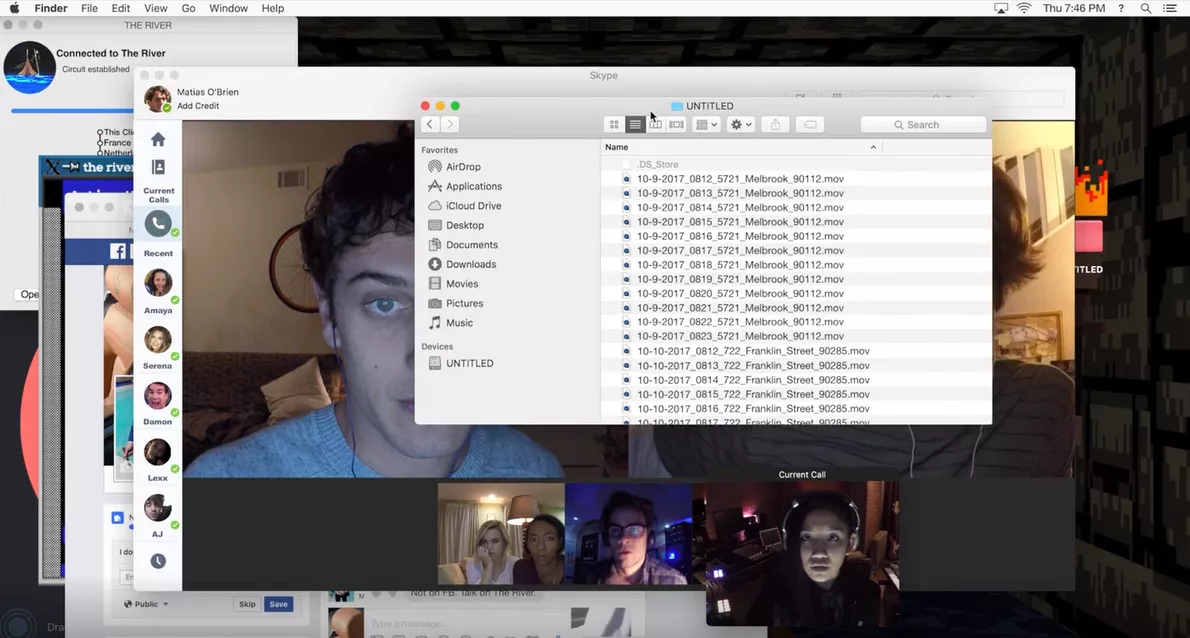This screenshot has height=638, width=1190.
Task: Click the AirPlay display icon
Action: point(1001,8)
